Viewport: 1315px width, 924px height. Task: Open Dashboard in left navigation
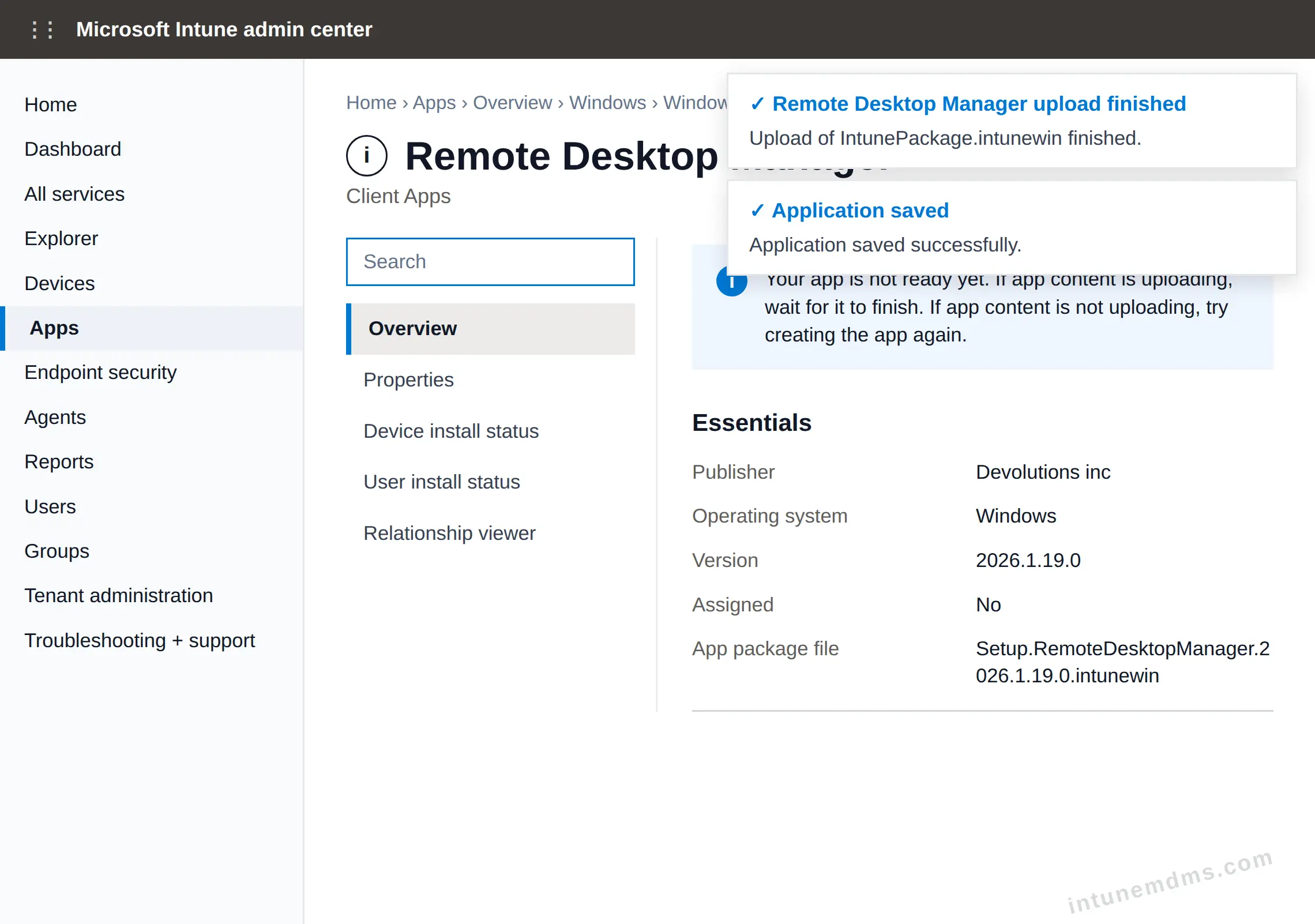73,149
